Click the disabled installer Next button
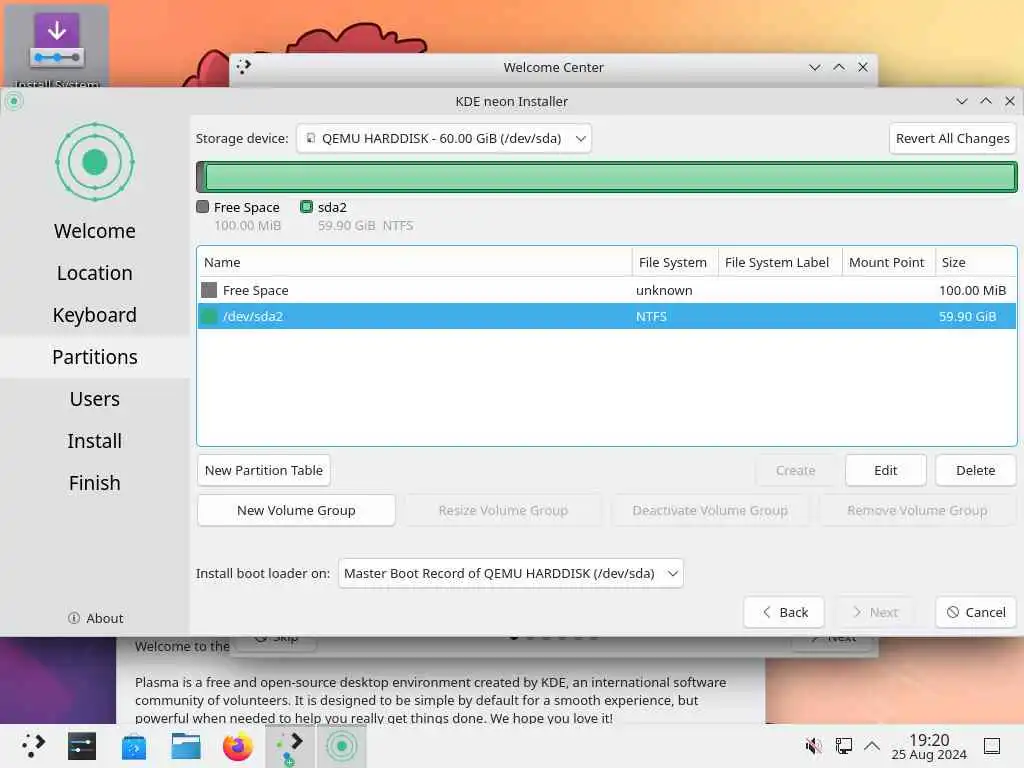 (875, 612)
